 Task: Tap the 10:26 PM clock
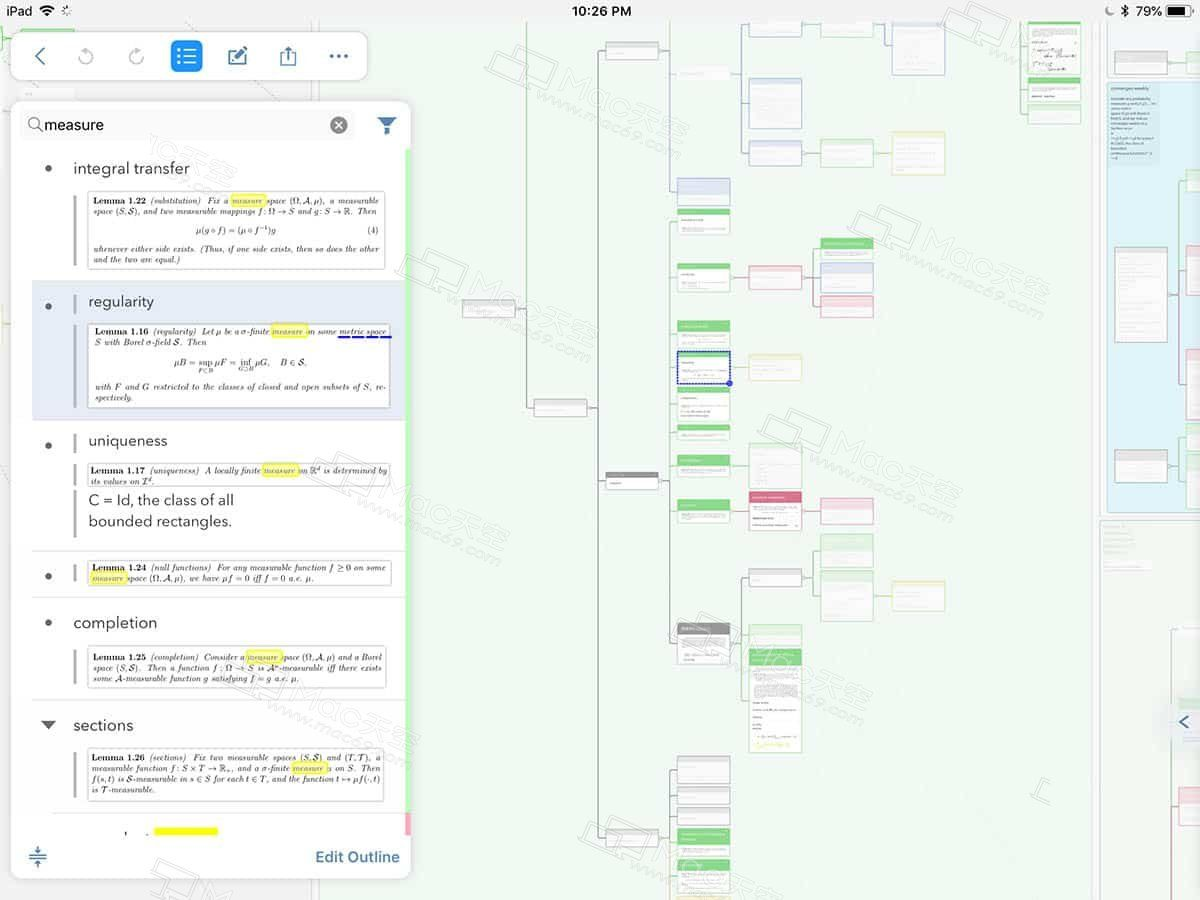click(601, 11)
